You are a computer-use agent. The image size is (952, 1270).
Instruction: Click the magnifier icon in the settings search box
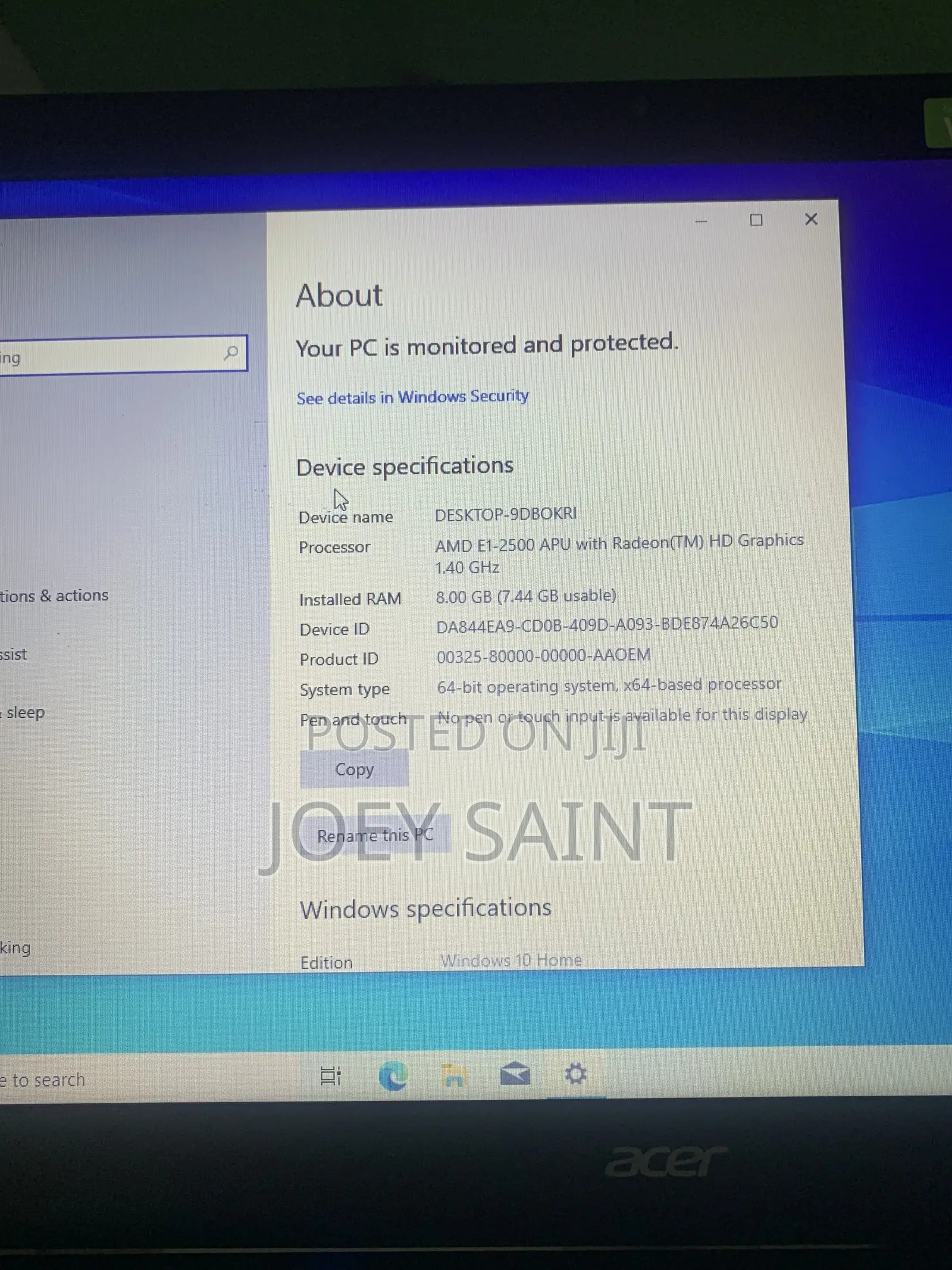(x=231, y=353)
